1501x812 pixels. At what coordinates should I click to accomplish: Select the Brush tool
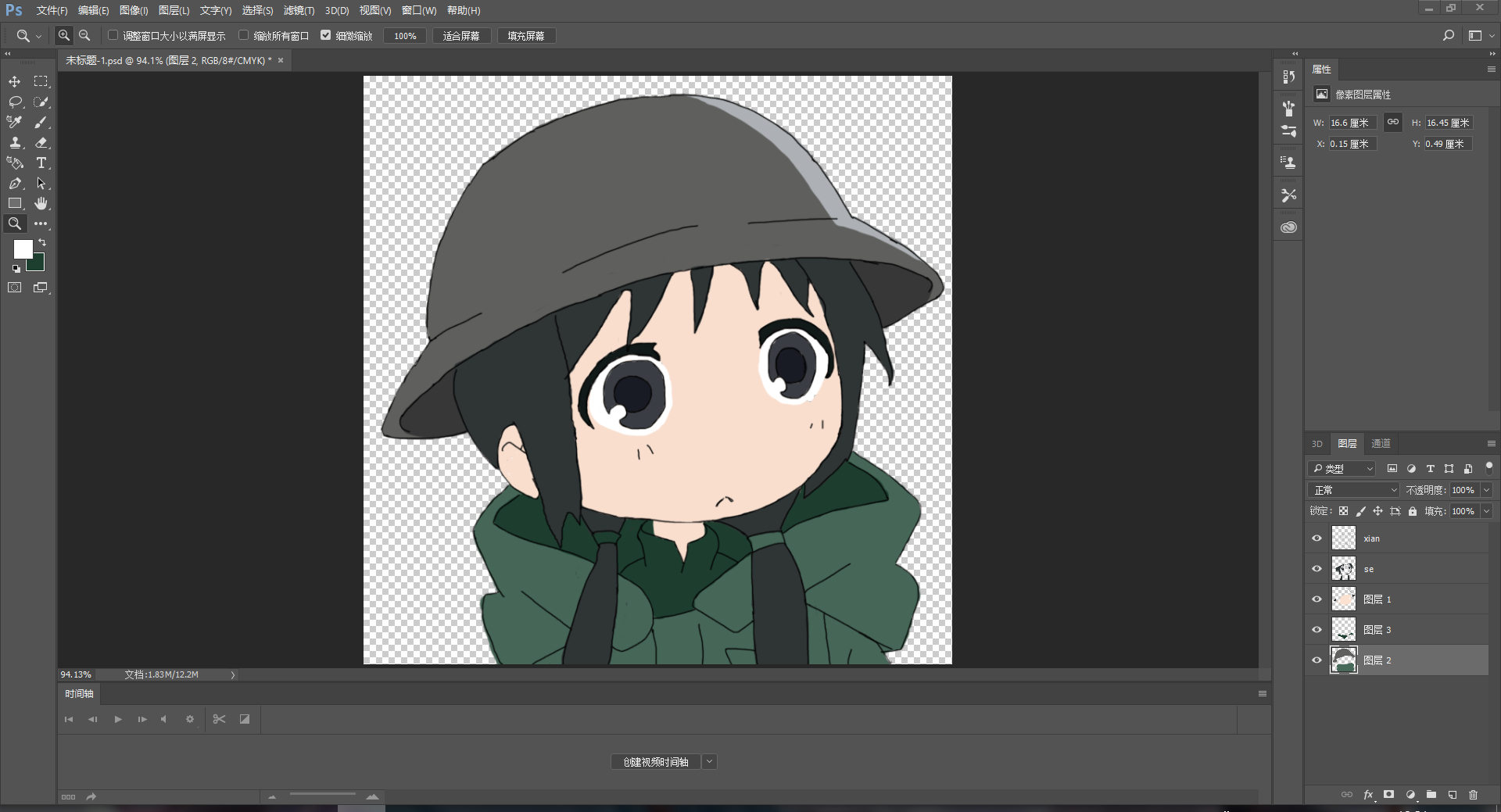point(41,122)
